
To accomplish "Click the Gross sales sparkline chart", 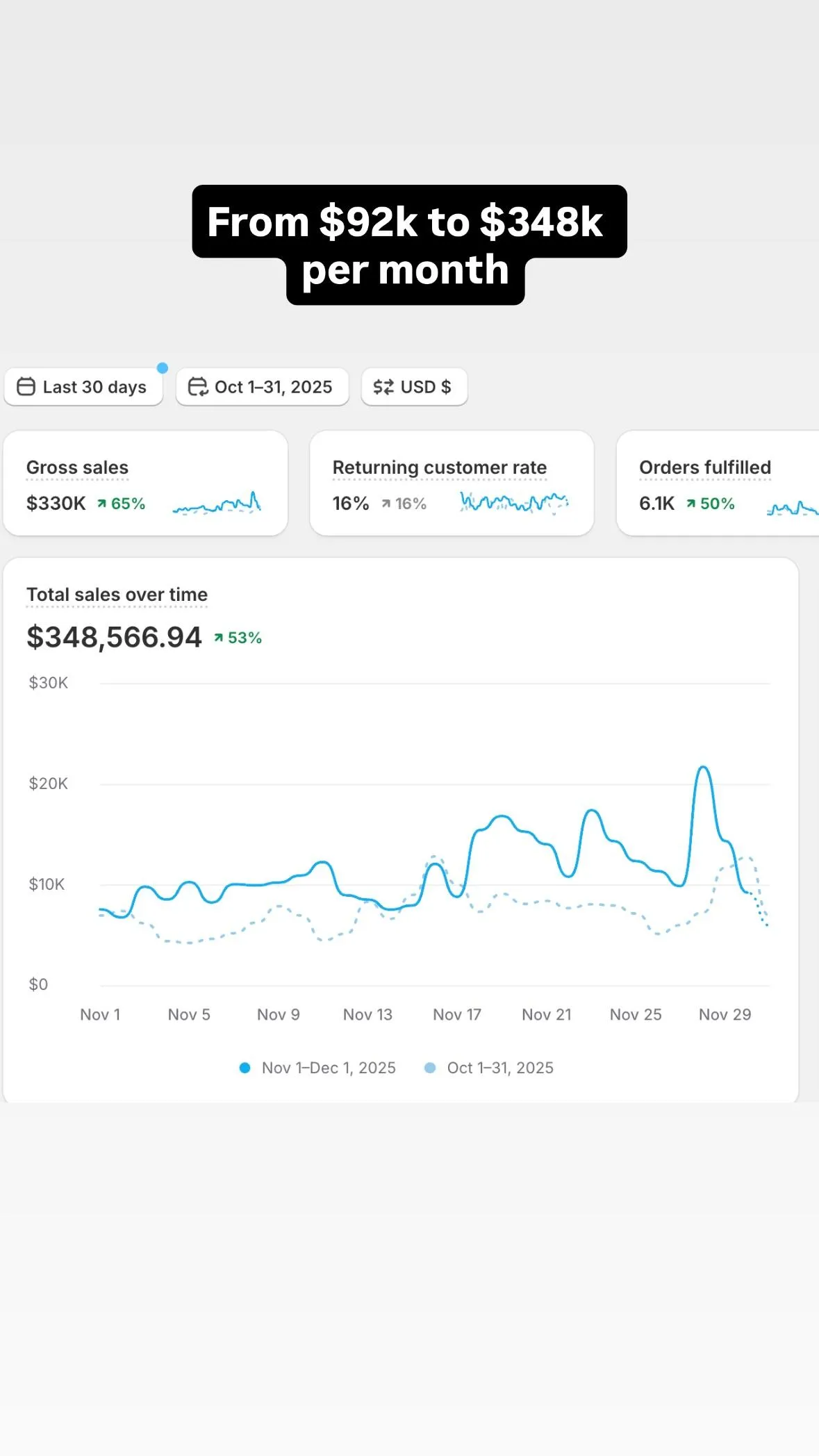I will tap(217, 504).
